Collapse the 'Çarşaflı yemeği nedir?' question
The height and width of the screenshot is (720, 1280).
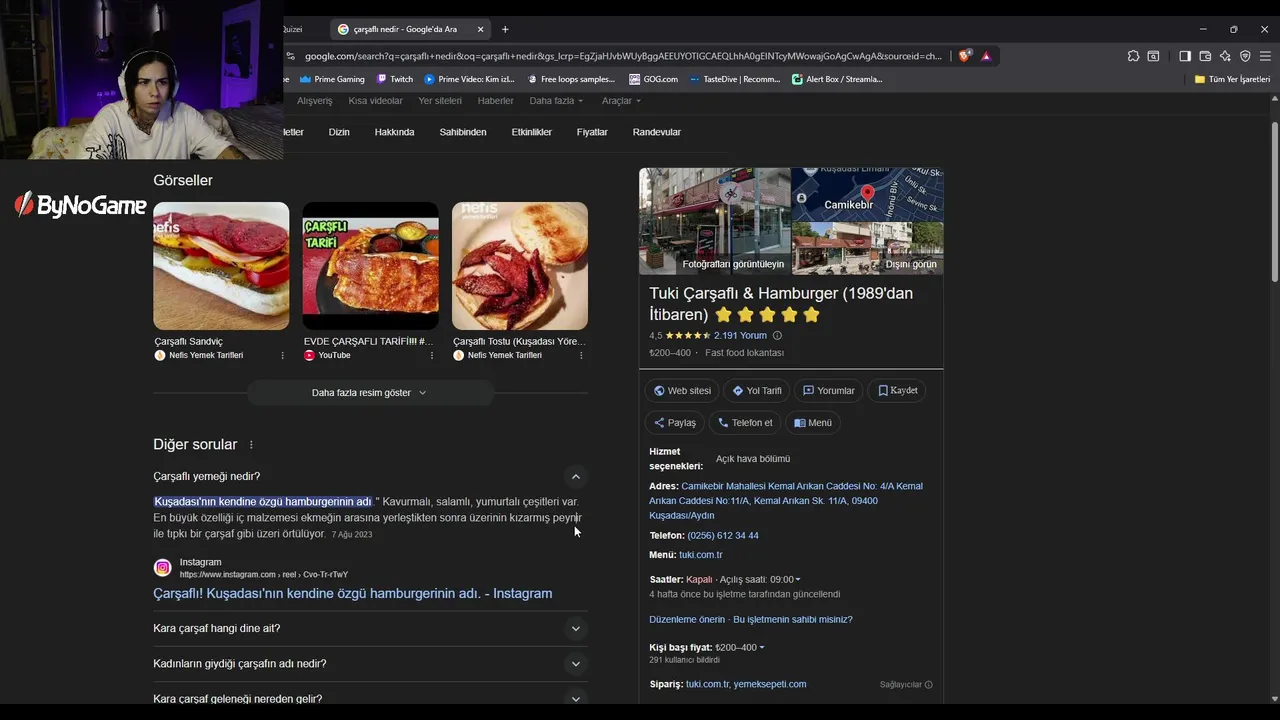click(x=575, y=477)
